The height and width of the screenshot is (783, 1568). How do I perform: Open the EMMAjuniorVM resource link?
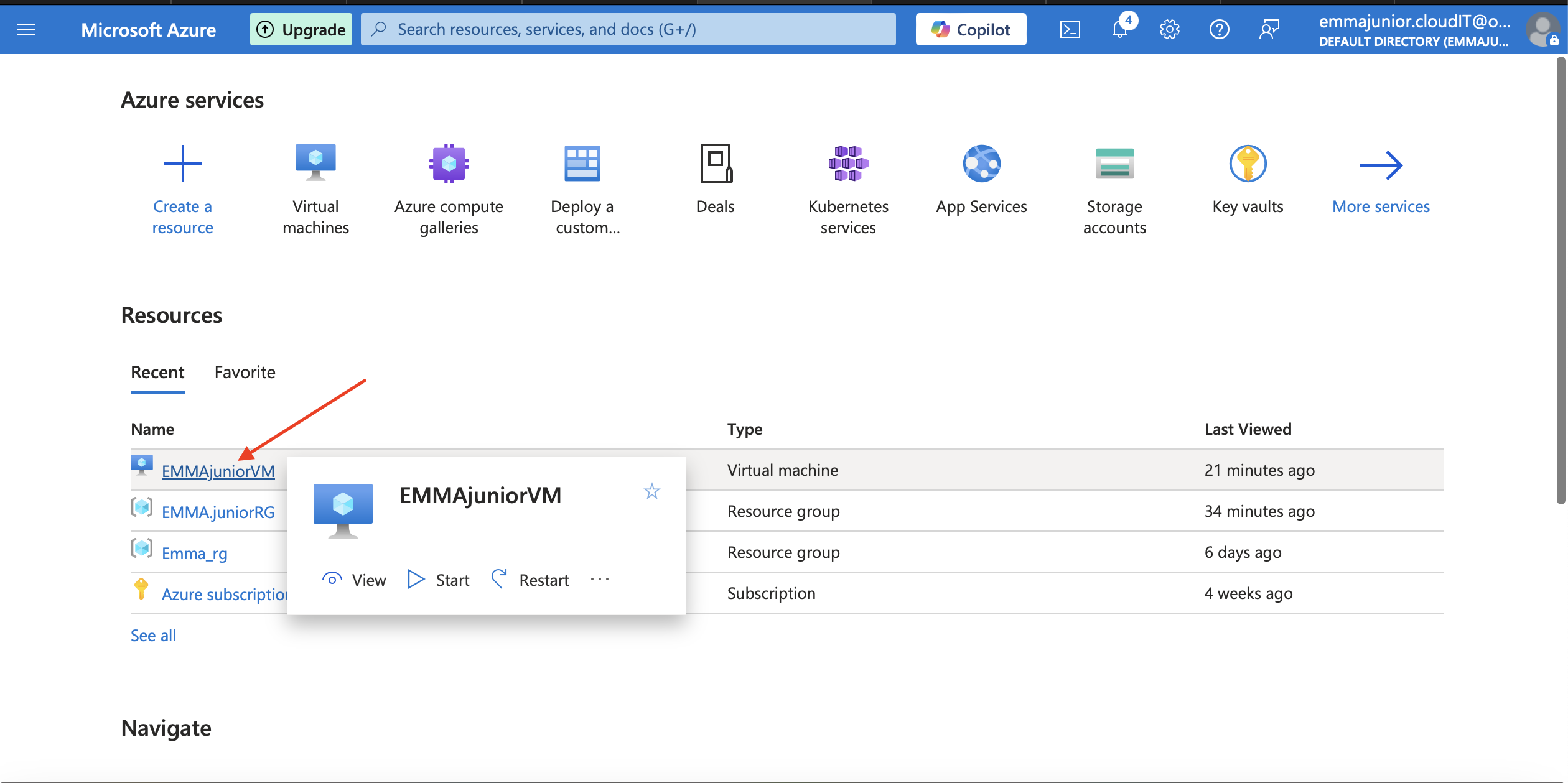(218, 471)
